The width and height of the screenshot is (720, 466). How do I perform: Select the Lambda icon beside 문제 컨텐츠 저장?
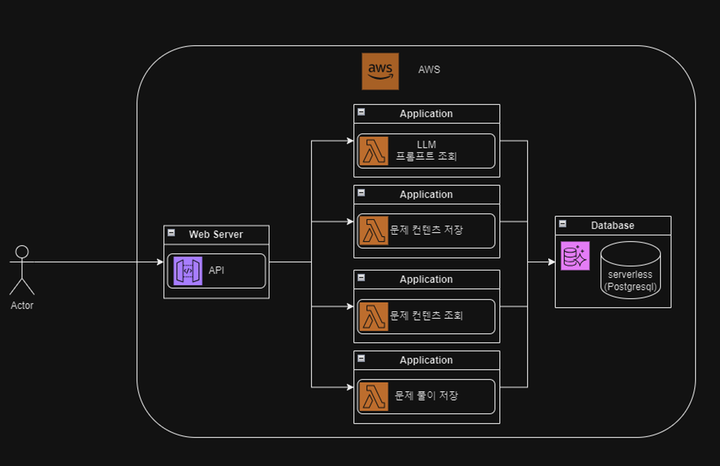(x=374, y=231)
